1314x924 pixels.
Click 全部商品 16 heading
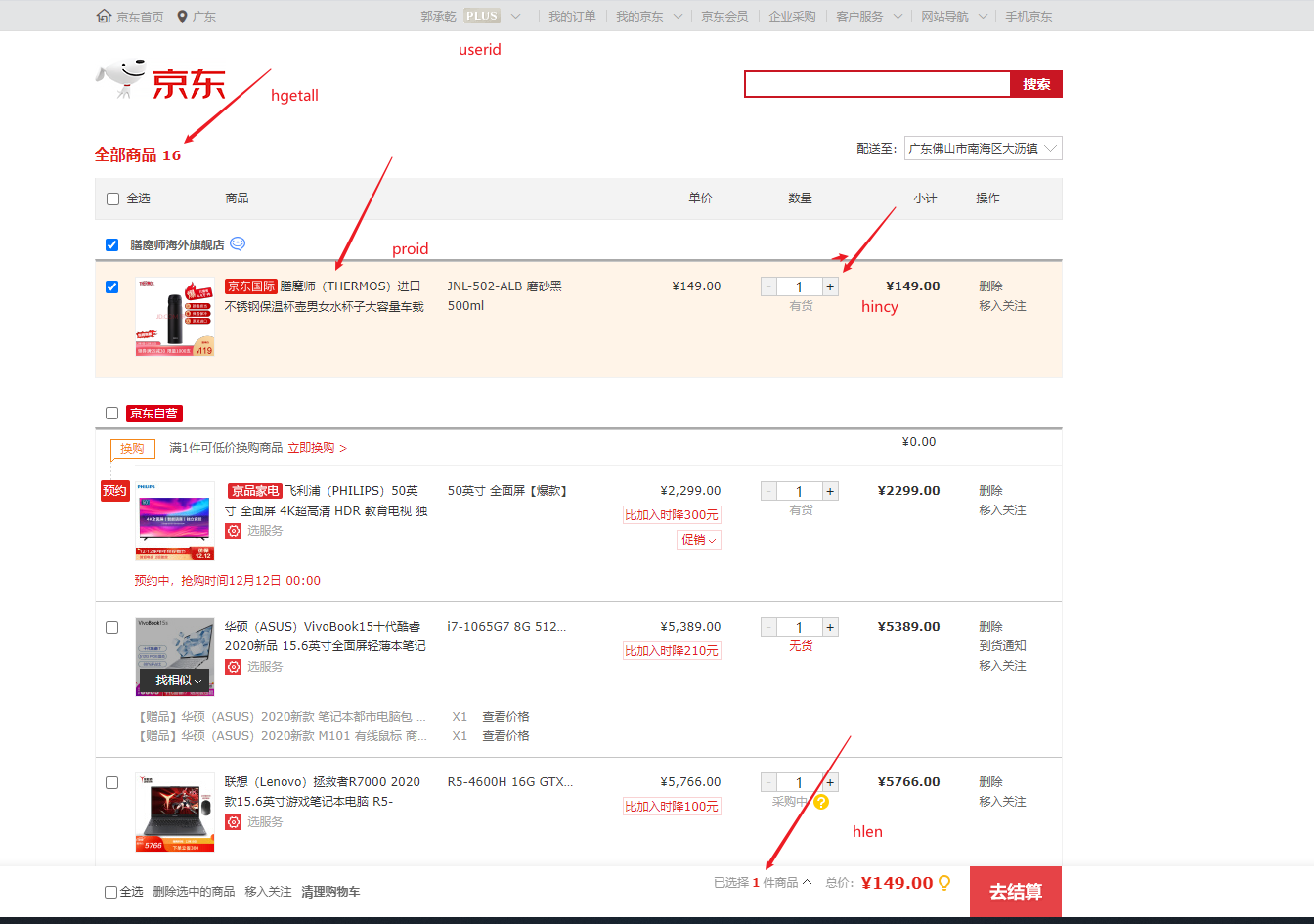[x=138, y=155]
